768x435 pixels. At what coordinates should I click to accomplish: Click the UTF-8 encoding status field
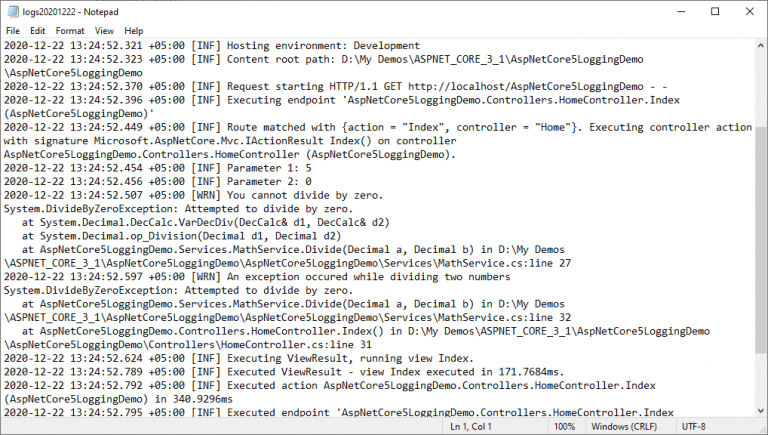point(694,427)
